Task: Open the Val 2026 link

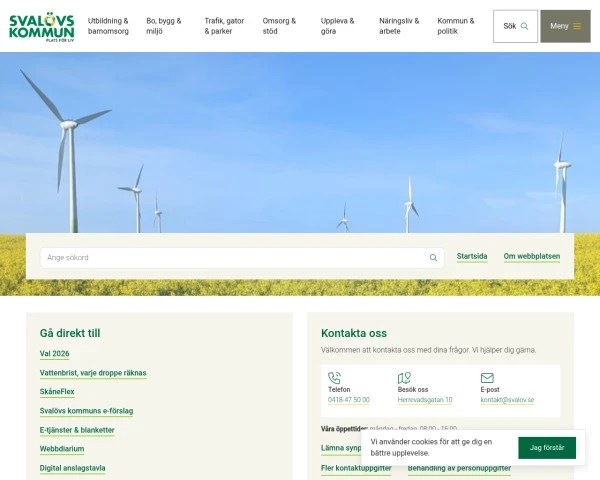Action: (55, 354)
